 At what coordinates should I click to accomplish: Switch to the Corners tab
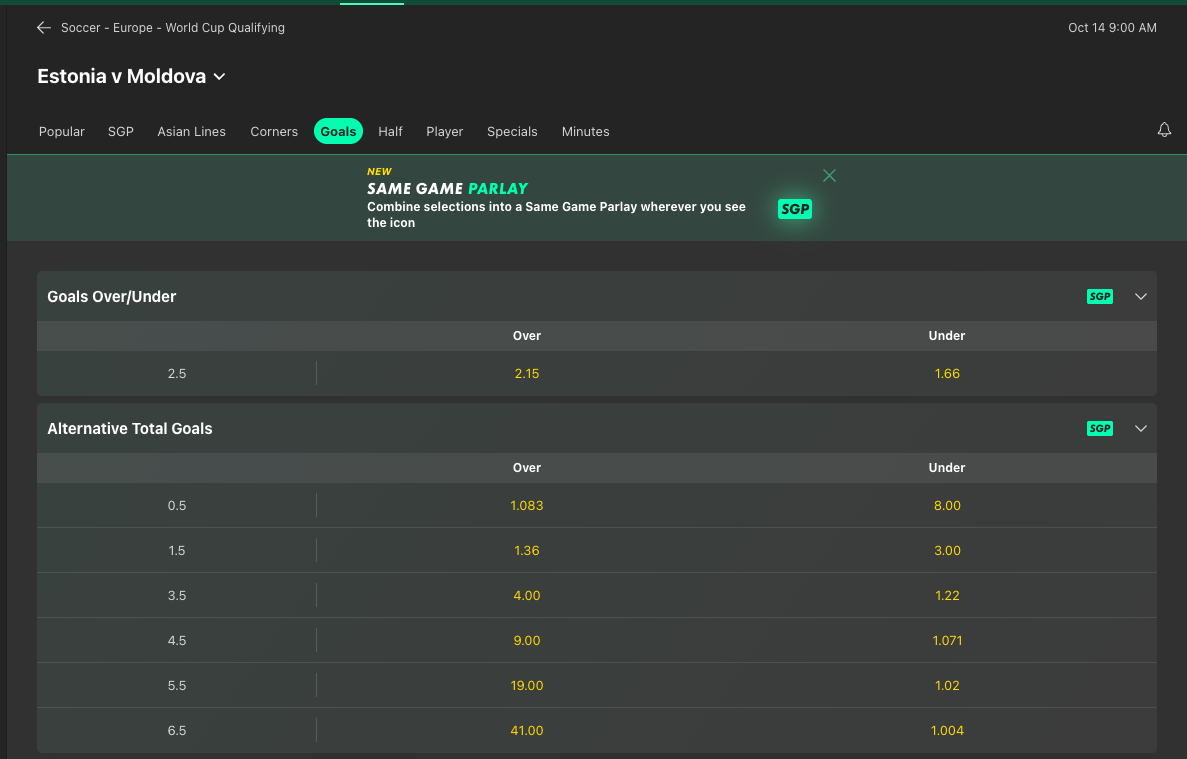click(274, 132)
